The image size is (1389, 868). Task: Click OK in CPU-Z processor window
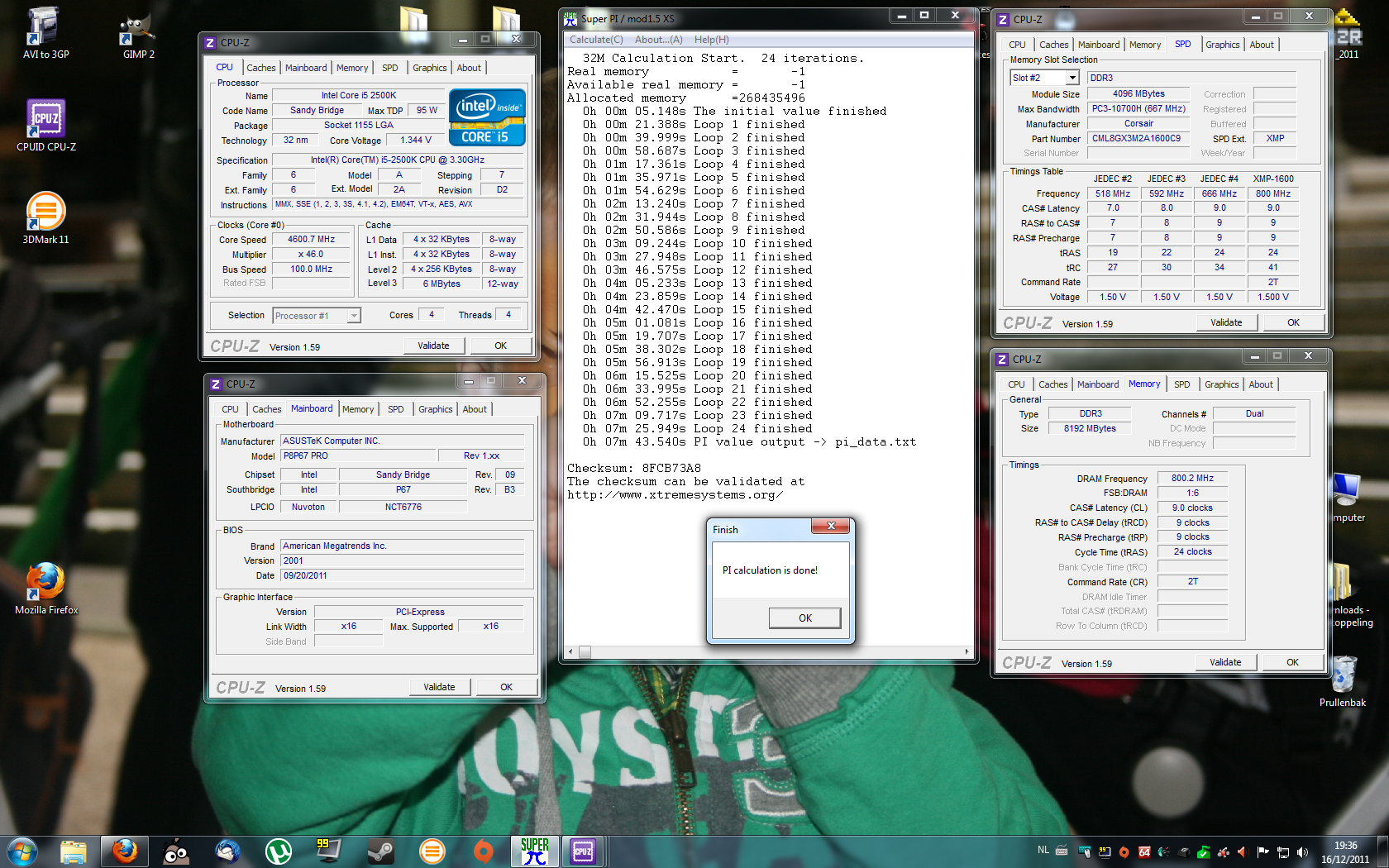[x=500, y=346]
